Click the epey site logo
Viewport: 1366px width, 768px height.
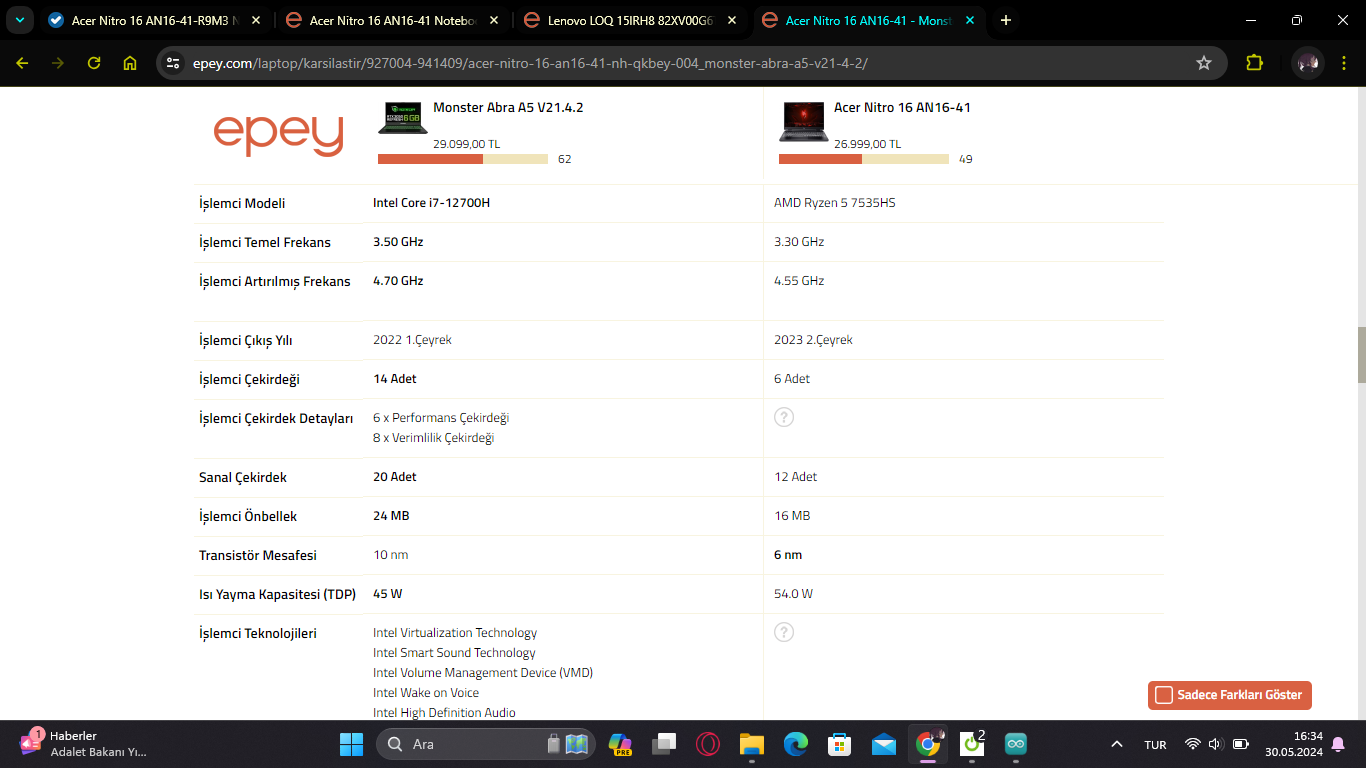[x=279, y=135]
